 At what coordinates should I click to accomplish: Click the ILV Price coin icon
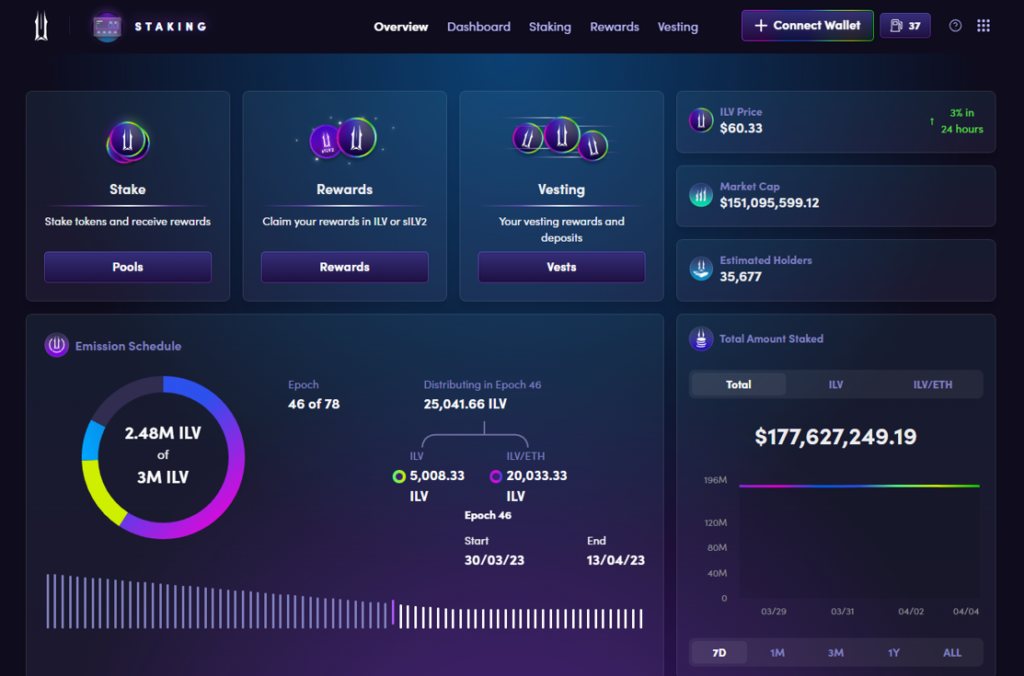(701, 120)
